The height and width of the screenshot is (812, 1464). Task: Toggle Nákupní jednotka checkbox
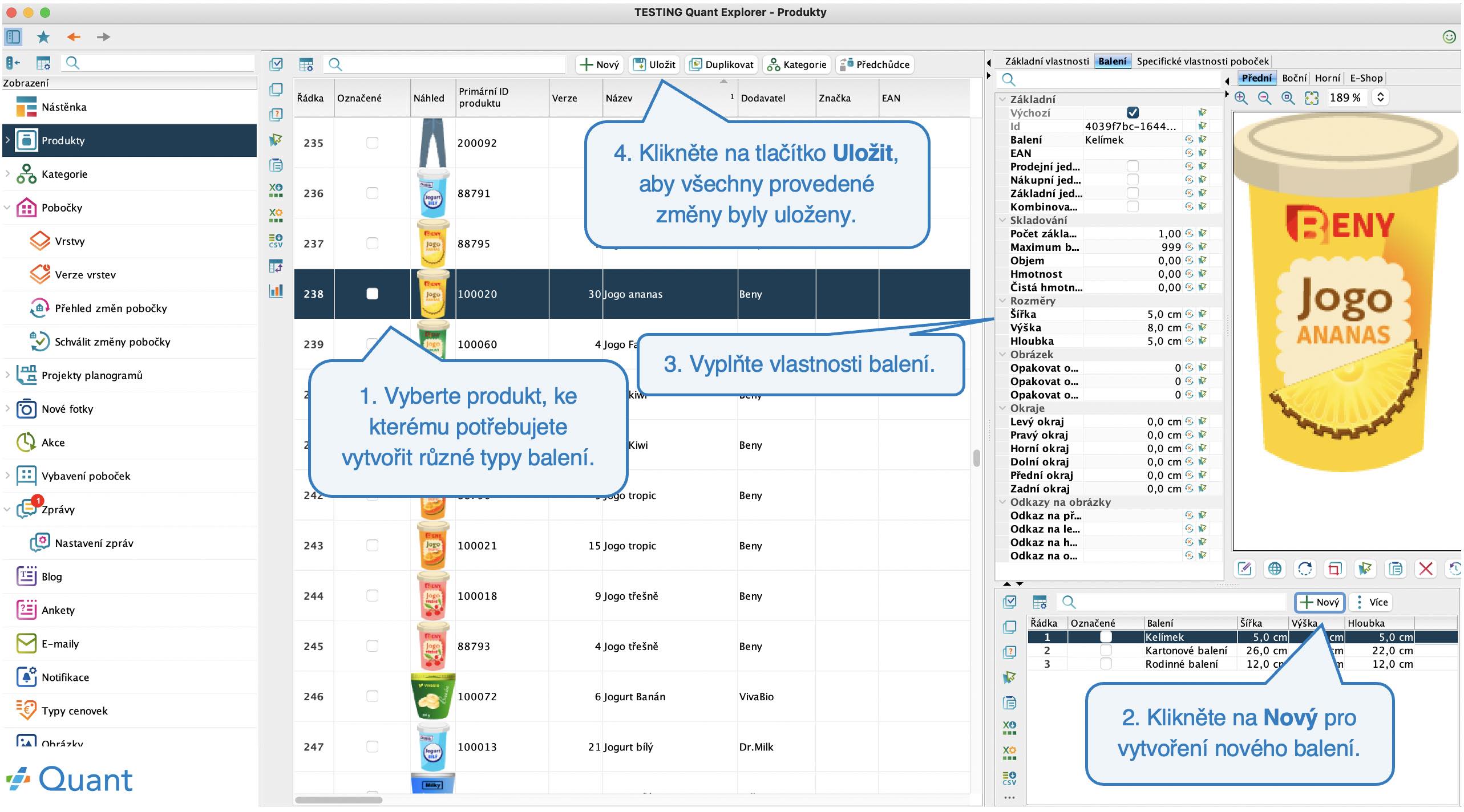(1133, 180)
